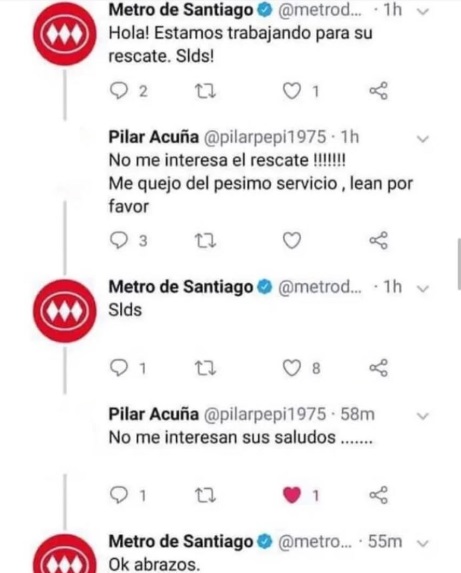Reply to the 'Estamos trabajando para su rescate' tweet
461x573 pixels.
point(119,91)
